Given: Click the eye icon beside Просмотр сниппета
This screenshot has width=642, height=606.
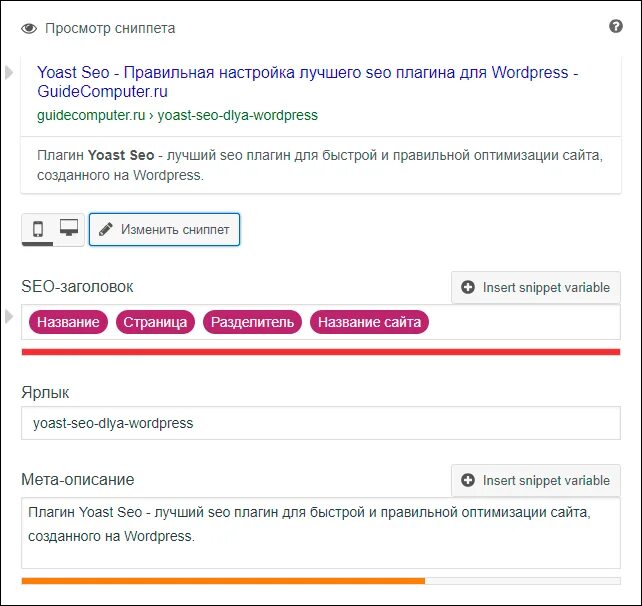Looking at the screenshot, I should pyautogui.click(x=29, y=28).
